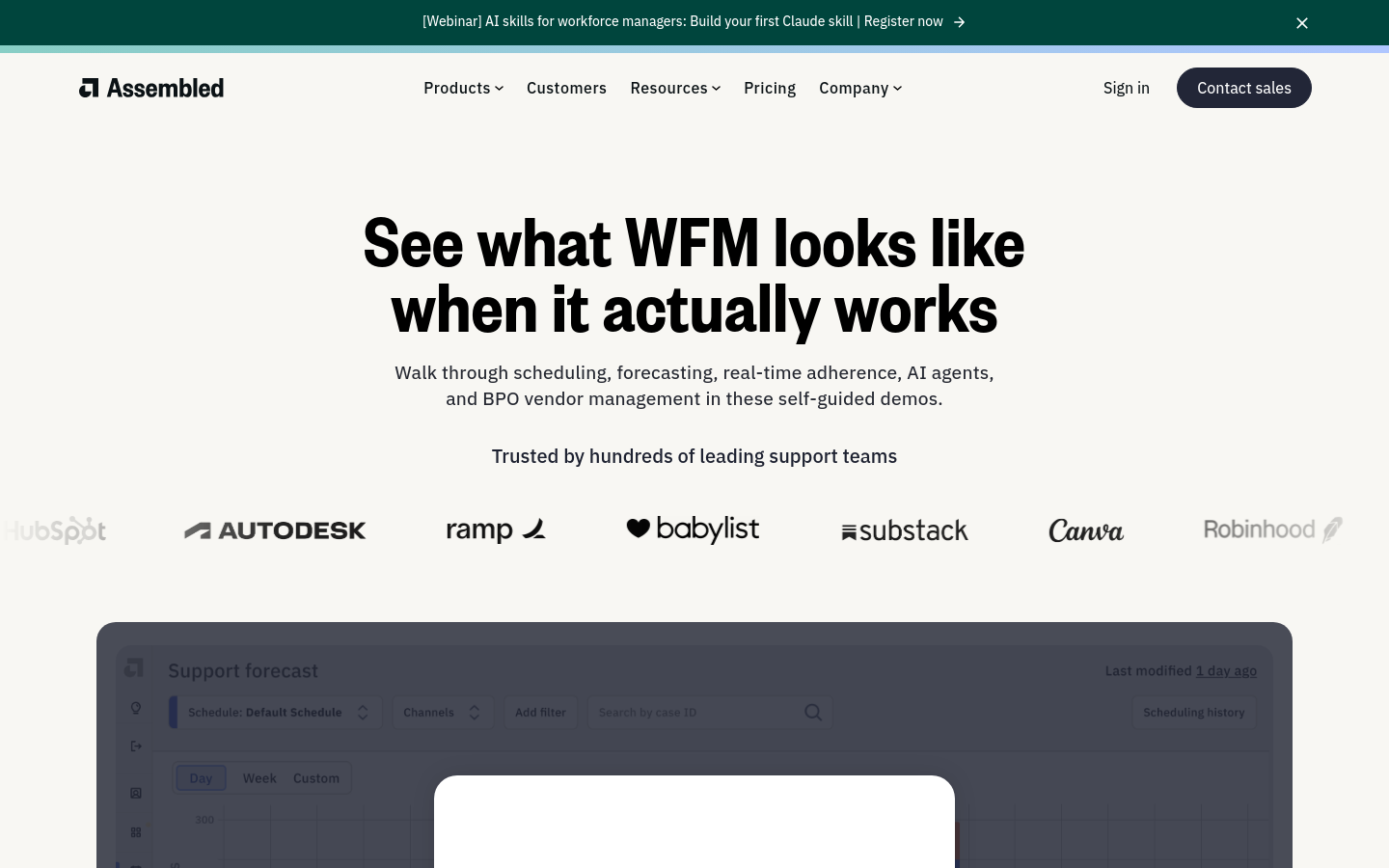Click the Support forecast heading
1389x868 pixels.
tap(243, 671)
